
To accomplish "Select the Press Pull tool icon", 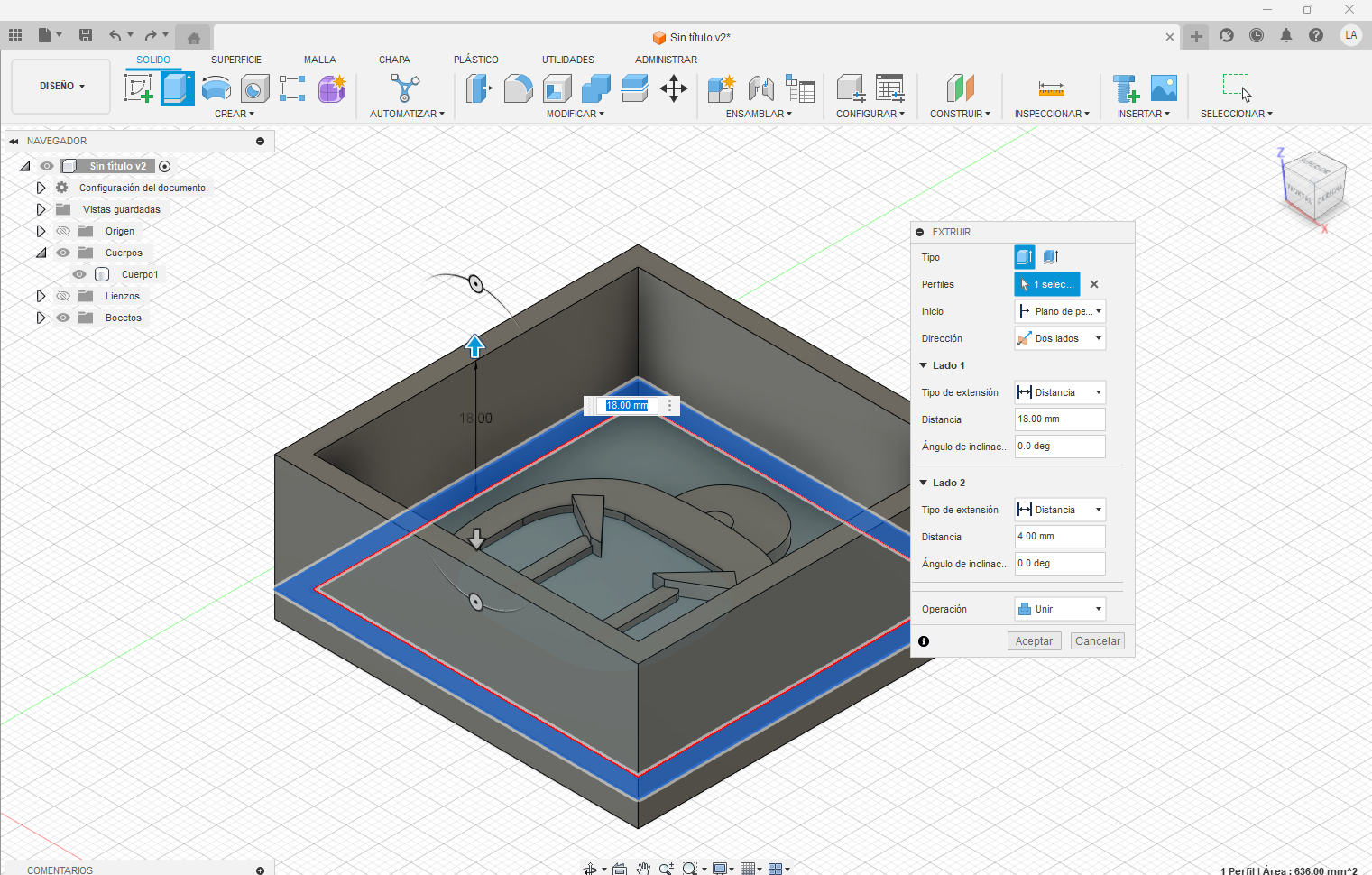I will (x=479, y=88).
